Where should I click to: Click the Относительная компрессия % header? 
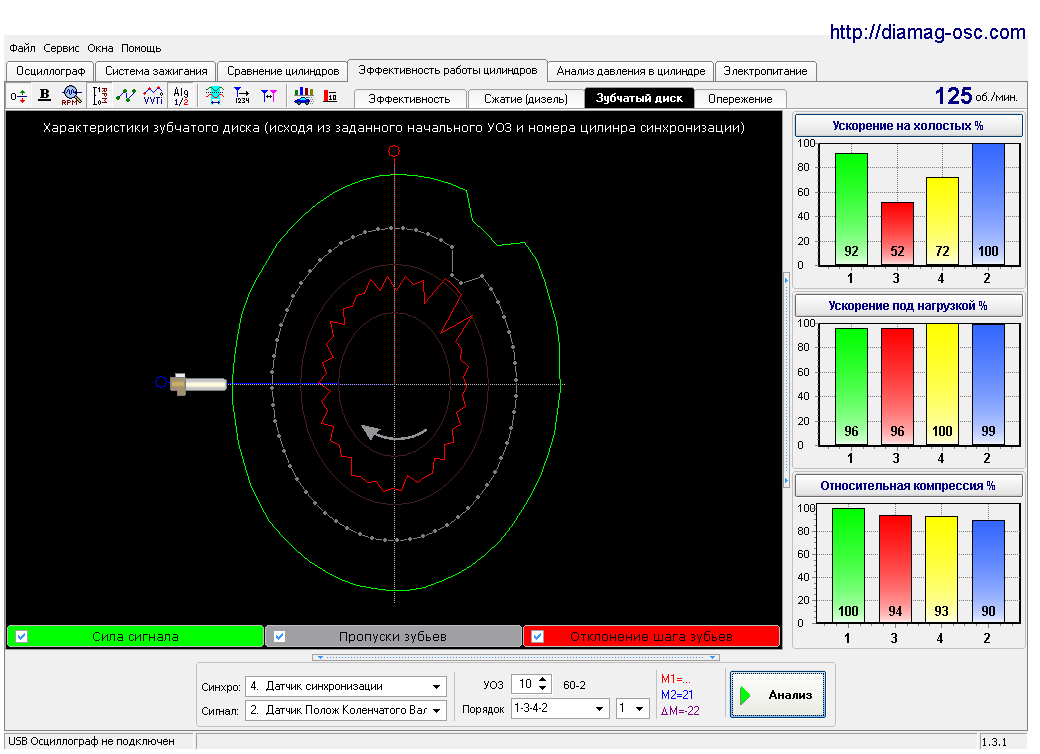(909, 485)
